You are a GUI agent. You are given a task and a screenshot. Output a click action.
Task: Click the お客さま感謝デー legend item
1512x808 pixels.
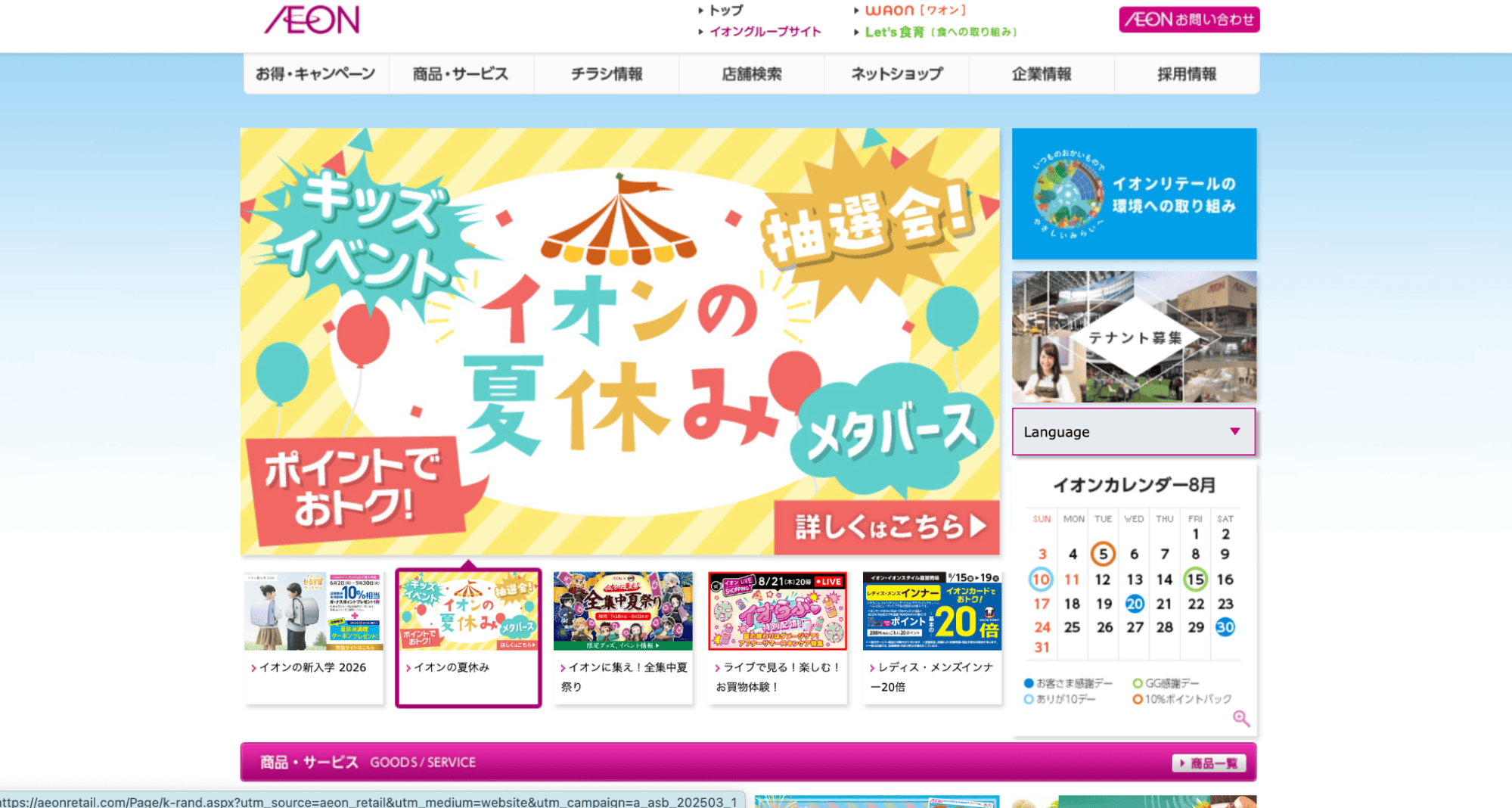(x=1068, y=683)
